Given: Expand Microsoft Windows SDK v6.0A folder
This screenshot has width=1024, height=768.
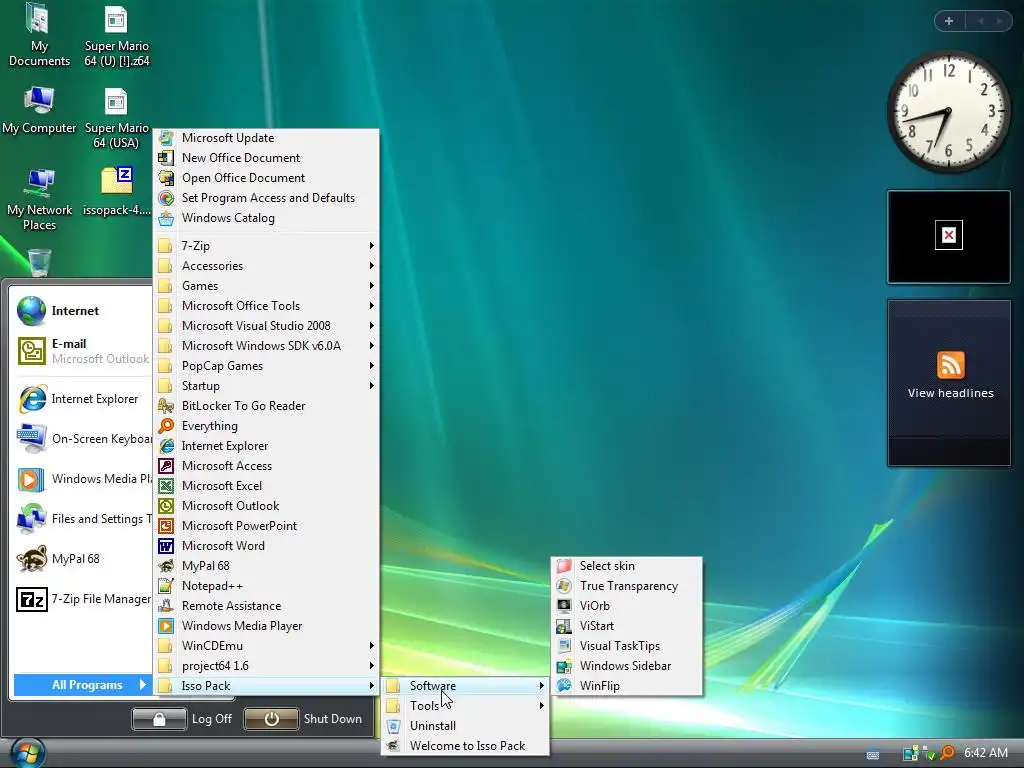Looking at the screenshot, I should coord(266,345).
